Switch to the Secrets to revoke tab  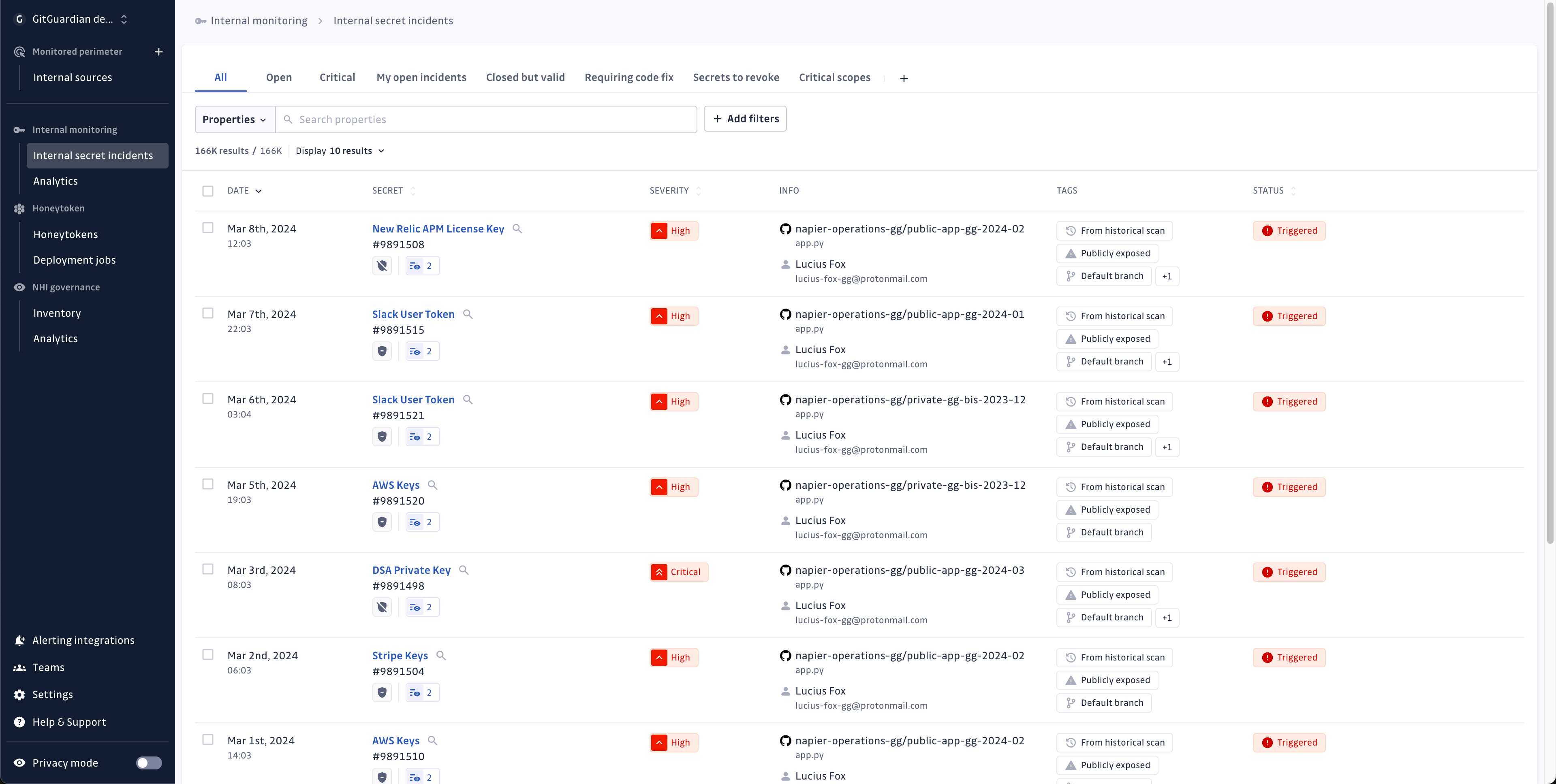pyautogui.click(x=736, y=78)
